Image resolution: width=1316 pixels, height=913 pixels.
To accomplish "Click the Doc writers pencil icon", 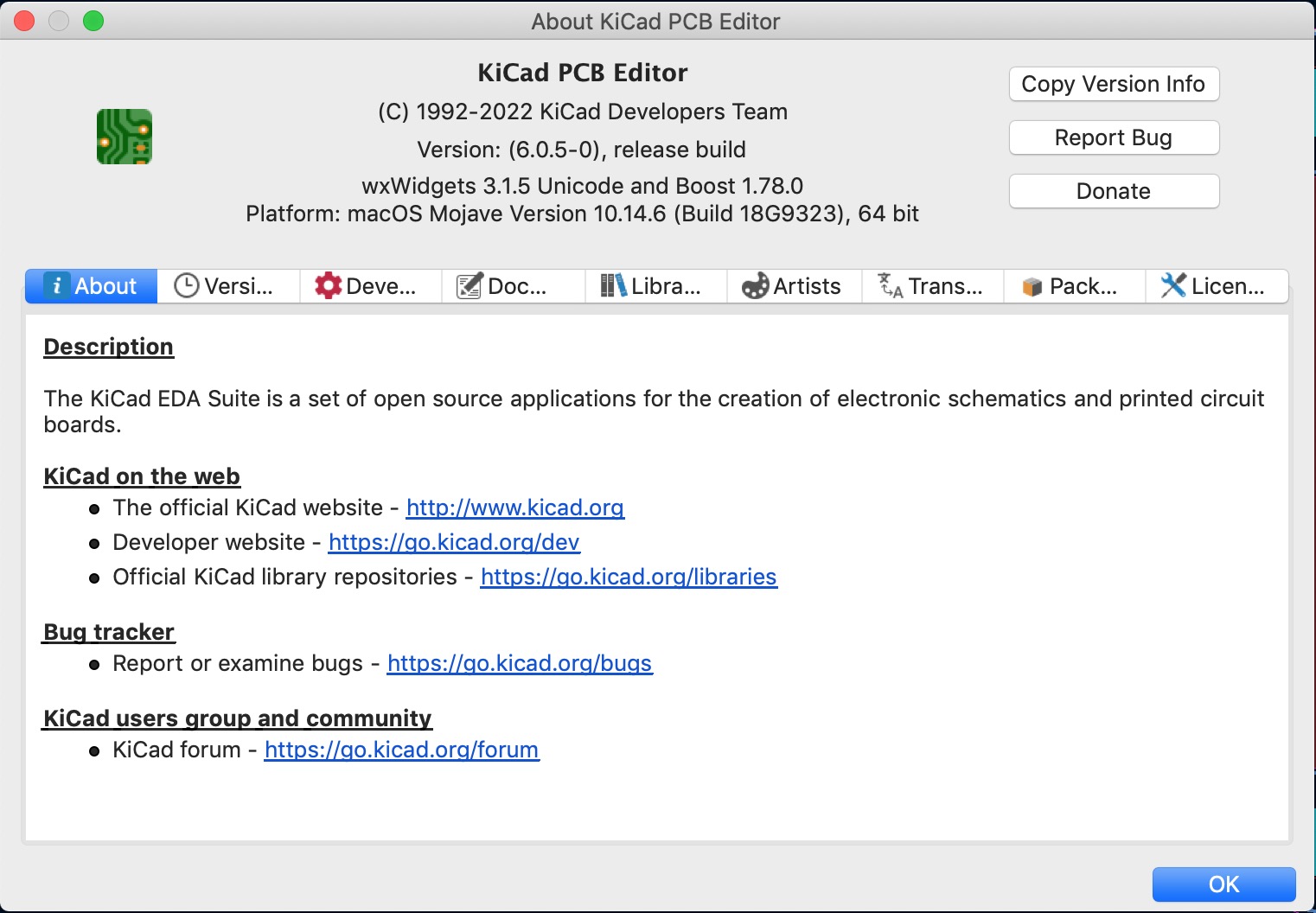I will [470, 285].
